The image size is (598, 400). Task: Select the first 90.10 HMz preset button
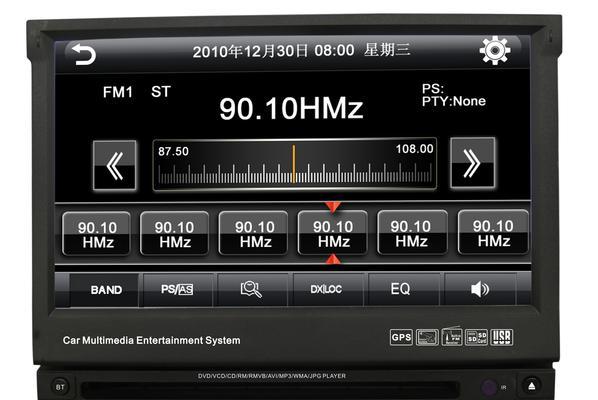[97, 234]
